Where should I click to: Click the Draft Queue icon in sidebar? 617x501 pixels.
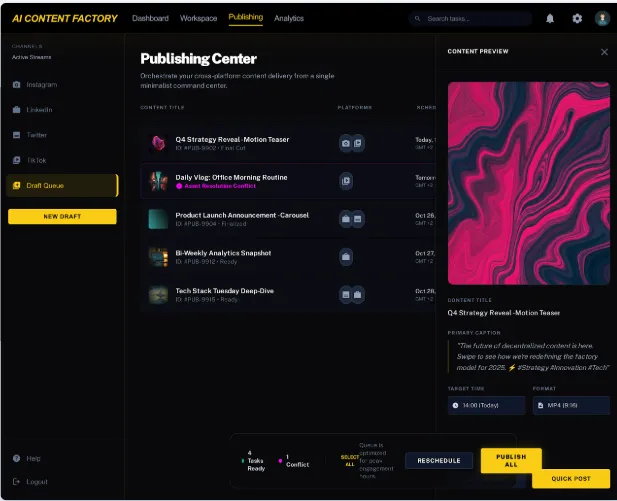tap(16, 185)
